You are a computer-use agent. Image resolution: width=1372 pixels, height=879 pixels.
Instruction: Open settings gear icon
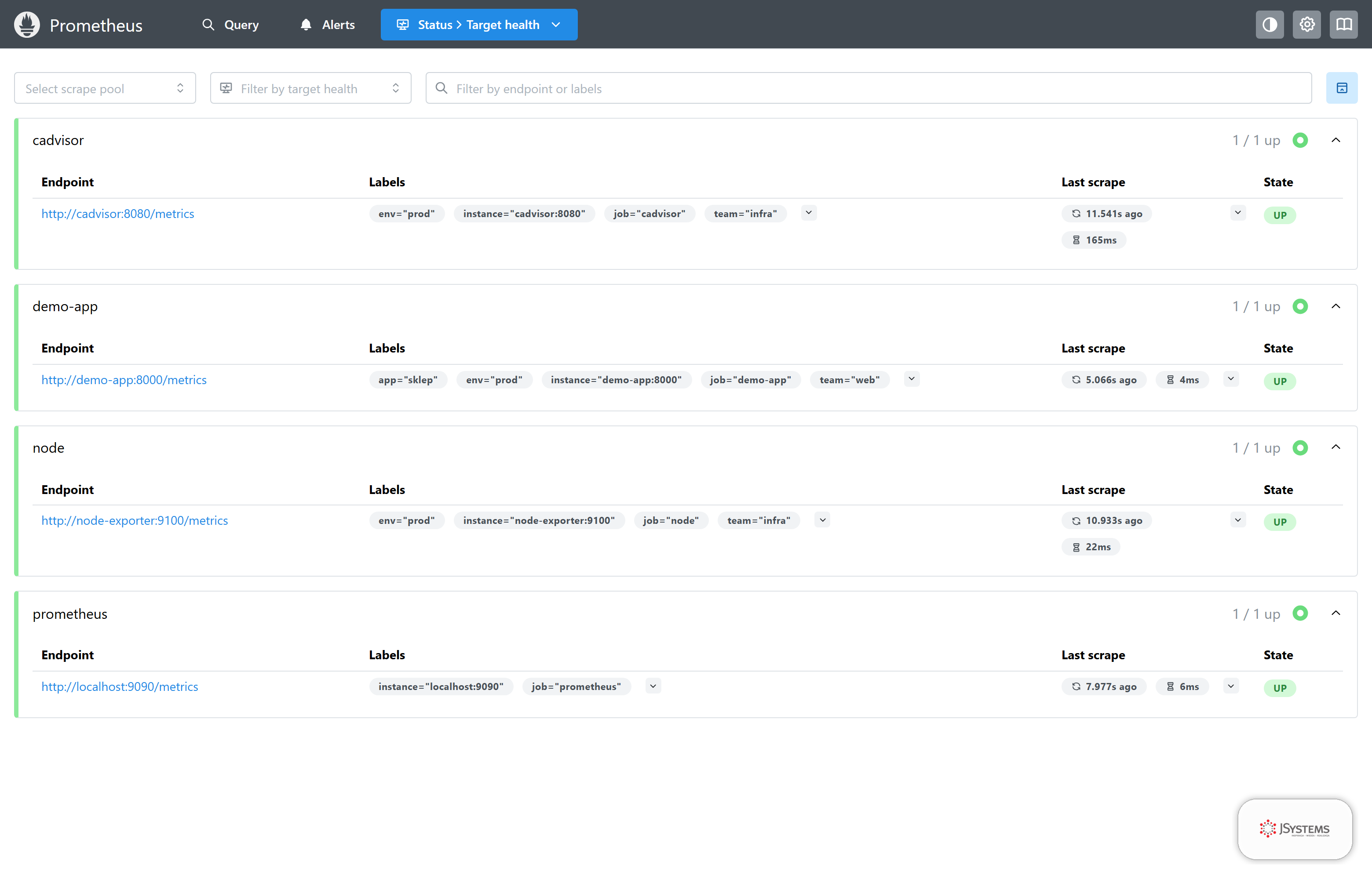click(x=1306, y=25)
